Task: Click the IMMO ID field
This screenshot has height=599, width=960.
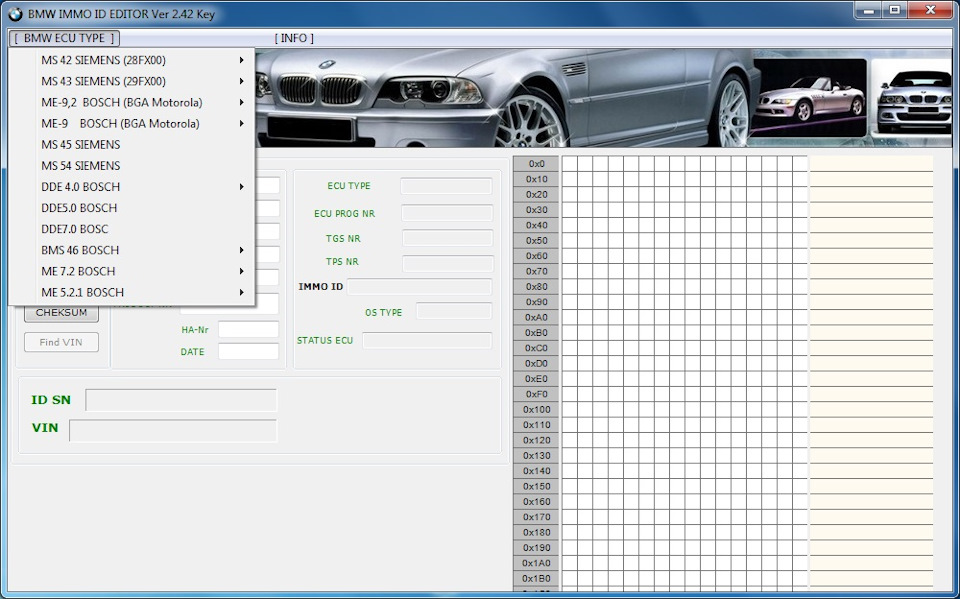Action: coord(419,287)
